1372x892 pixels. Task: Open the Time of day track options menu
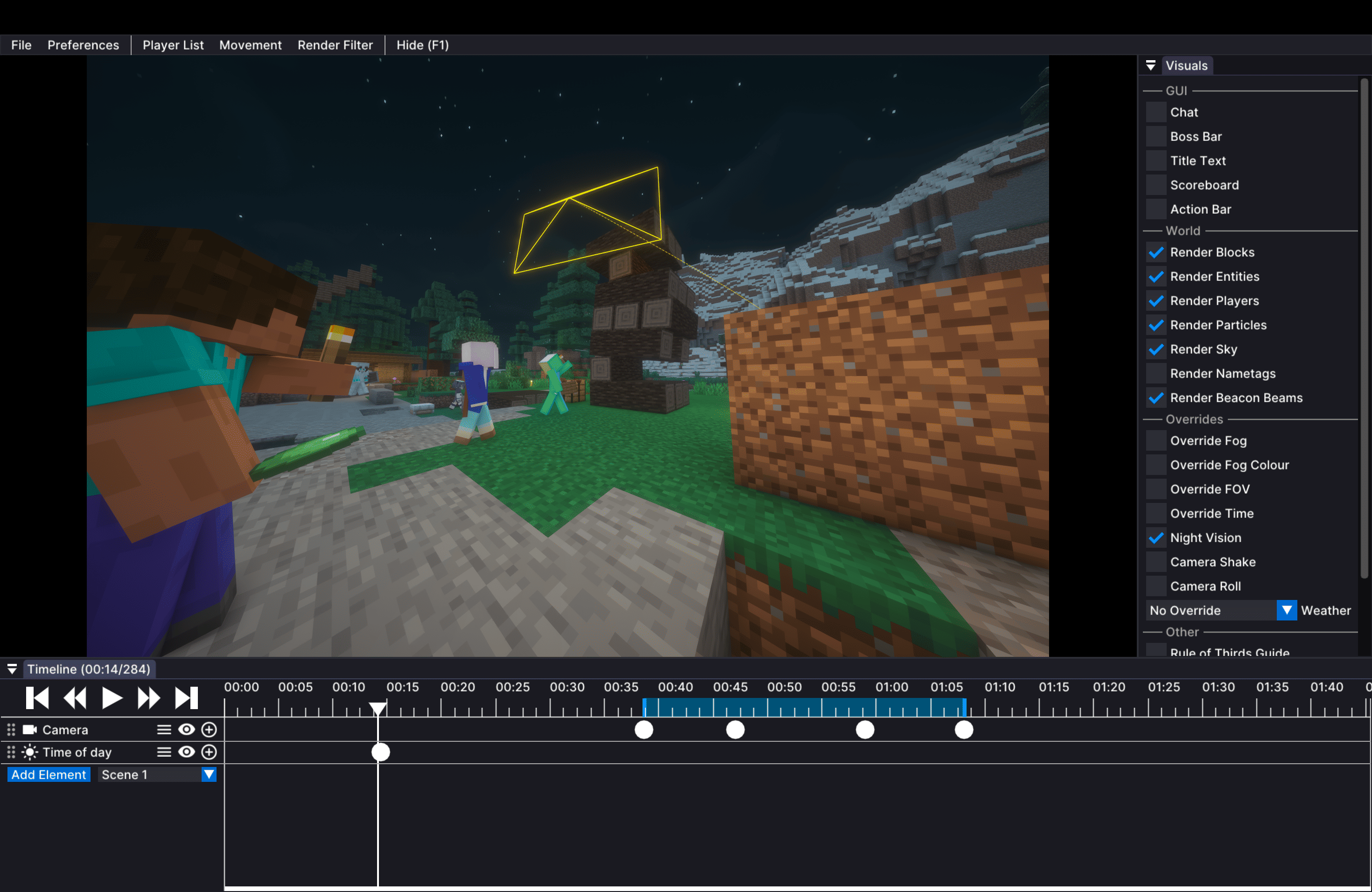click(x=164, y=752)
